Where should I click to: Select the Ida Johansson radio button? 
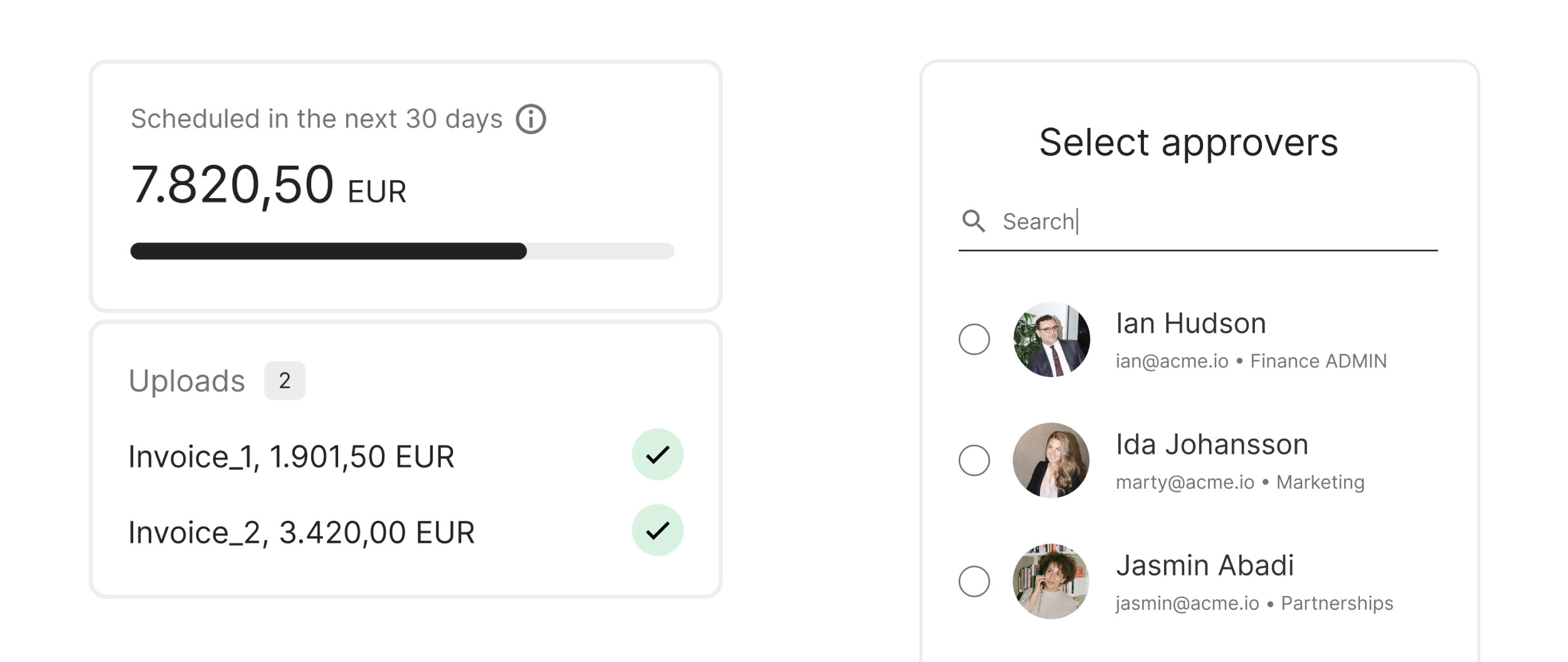[974, 460]
